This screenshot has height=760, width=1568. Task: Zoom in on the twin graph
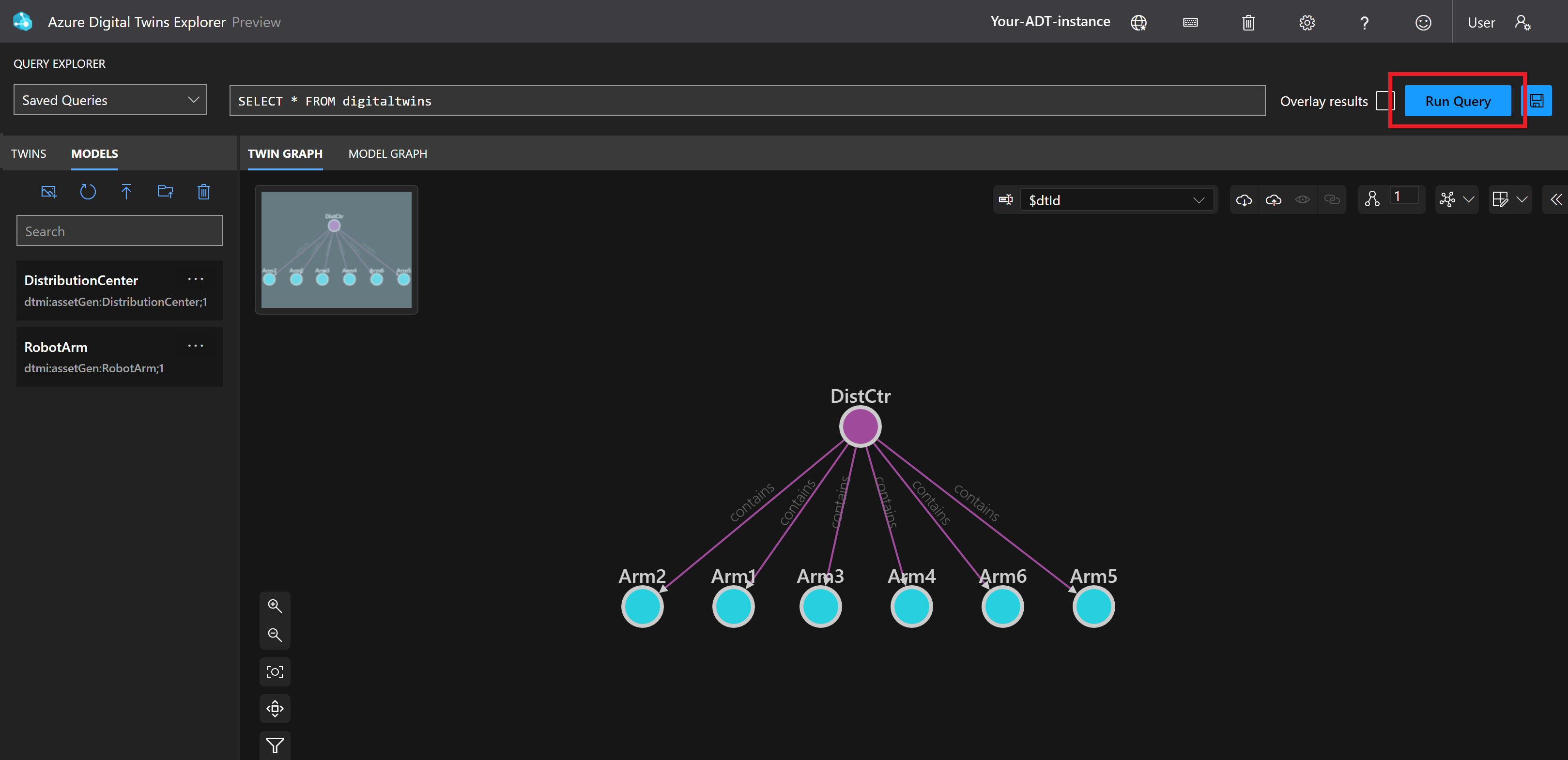pos(275,606)
